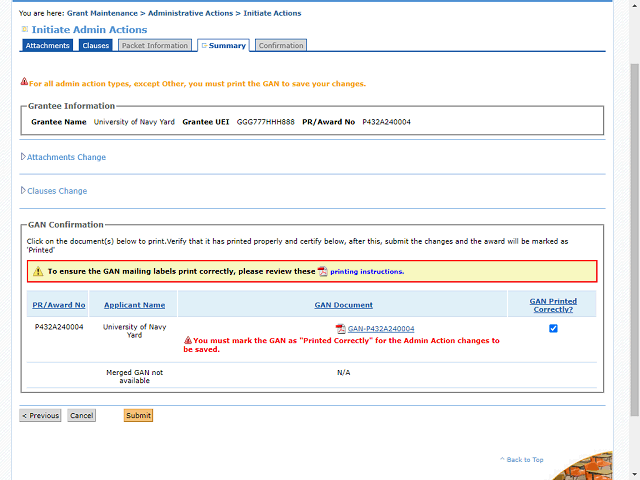This screenshot has width=640, height=480.
Task: Open the printing instructions link
Action: coord(367,271)
